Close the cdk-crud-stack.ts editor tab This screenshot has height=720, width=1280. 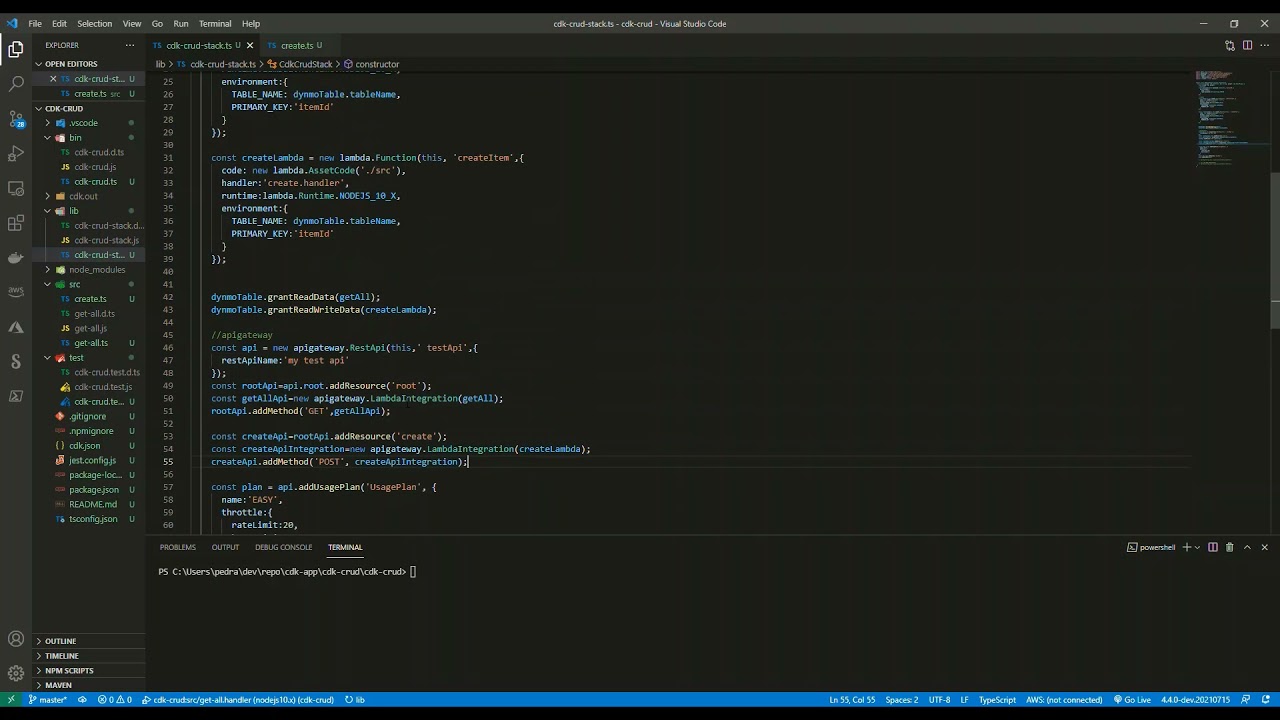point(250,45)
